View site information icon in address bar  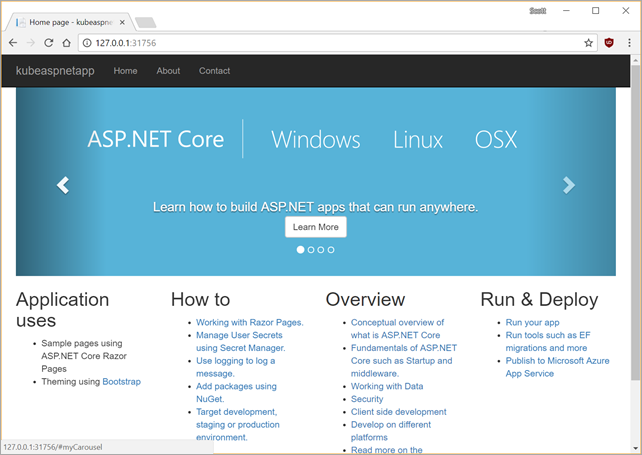(x=87, y=43)
